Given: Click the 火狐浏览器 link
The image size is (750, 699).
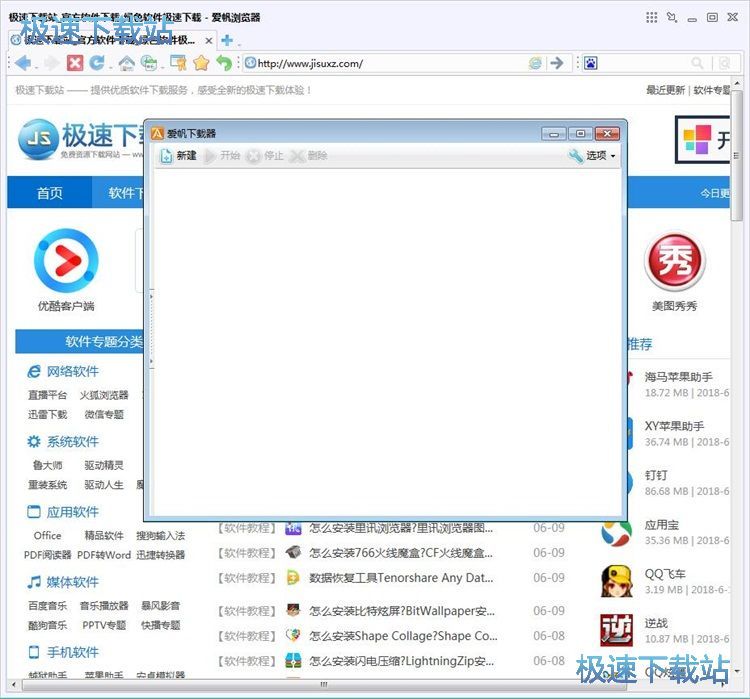Looking at the screenshot, I should pos(104,395).
